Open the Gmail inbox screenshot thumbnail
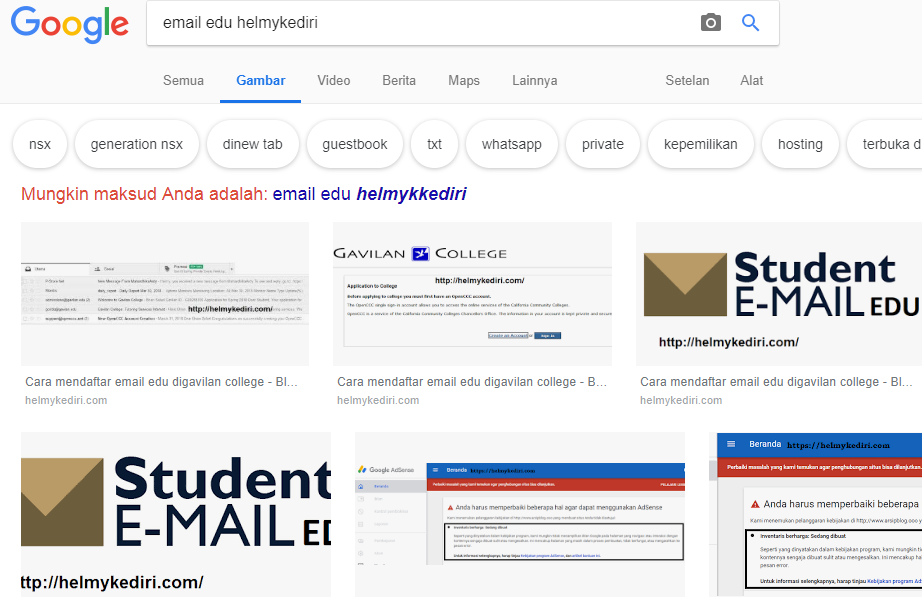 (165, 294)
